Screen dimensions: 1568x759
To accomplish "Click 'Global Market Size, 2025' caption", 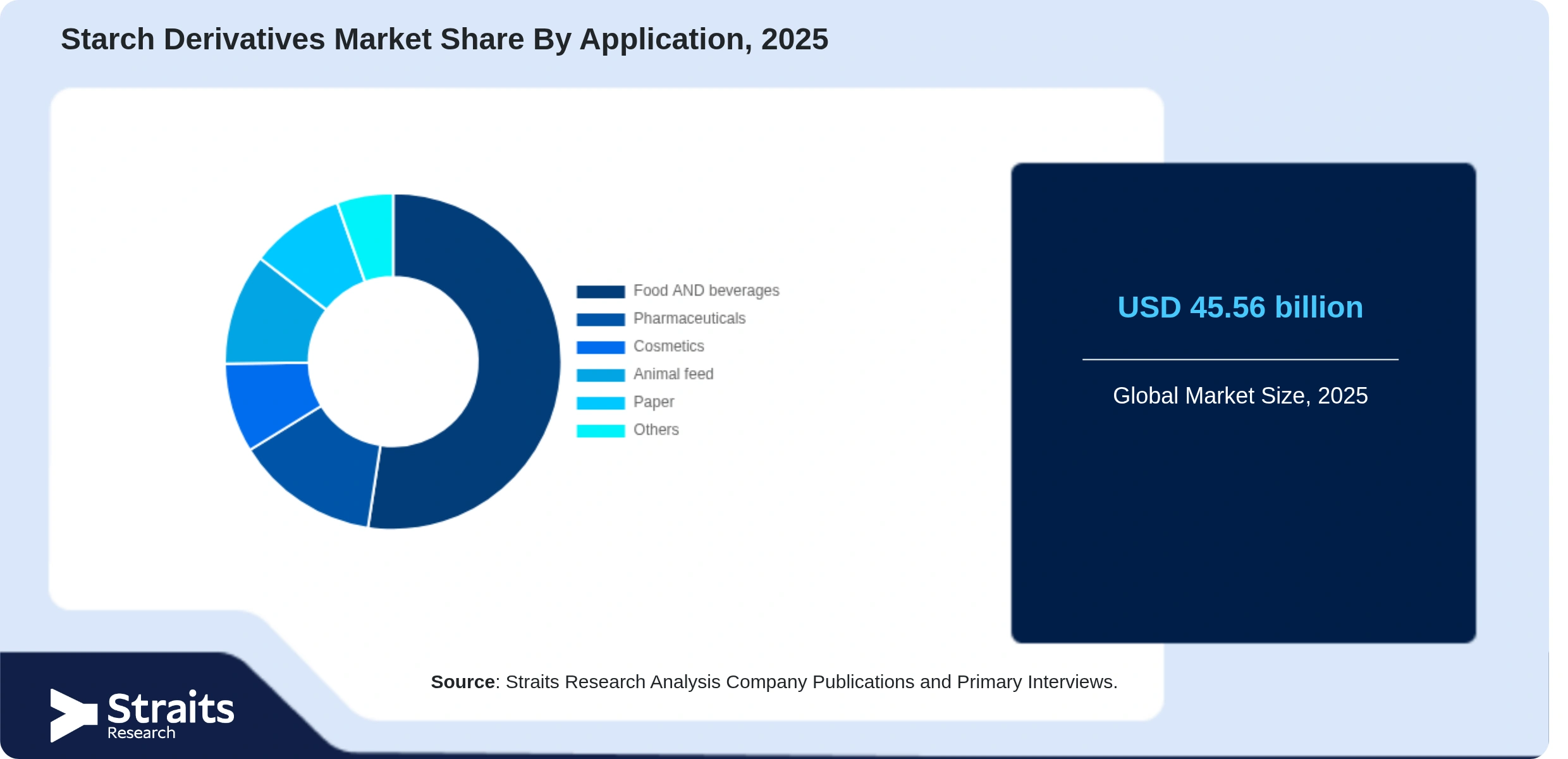I will pyautogui.click(x=1240, y=395).
